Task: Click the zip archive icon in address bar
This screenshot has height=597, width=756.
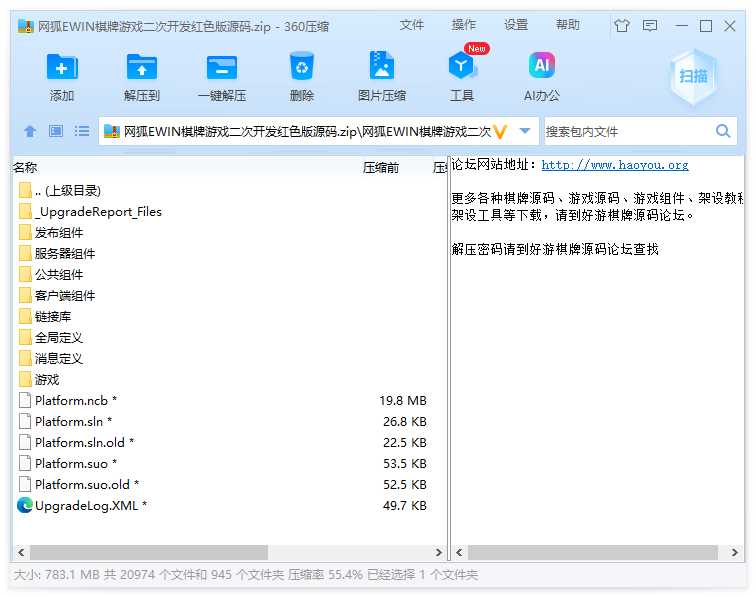Action: pyautogui.click(x=111, y=131)
